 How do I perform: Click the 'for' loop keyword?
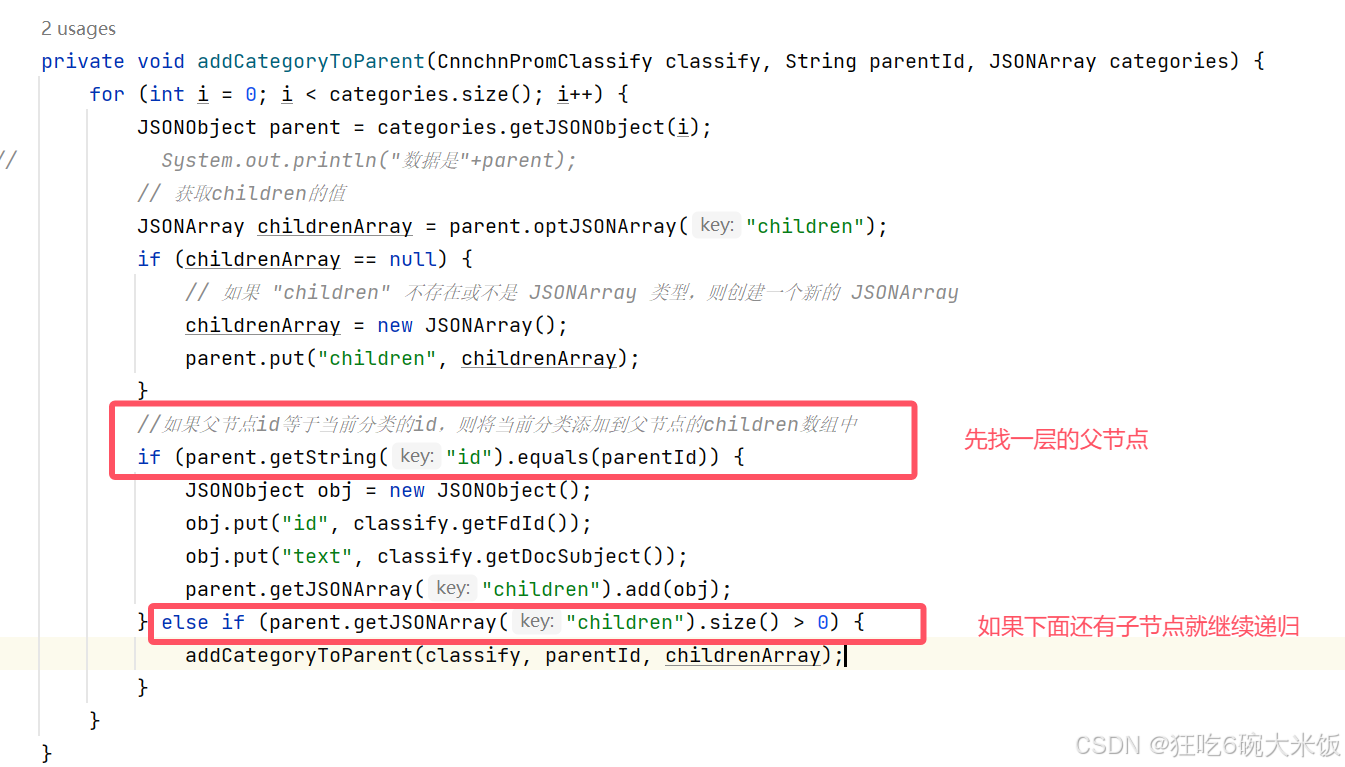(x=107, y=94)
